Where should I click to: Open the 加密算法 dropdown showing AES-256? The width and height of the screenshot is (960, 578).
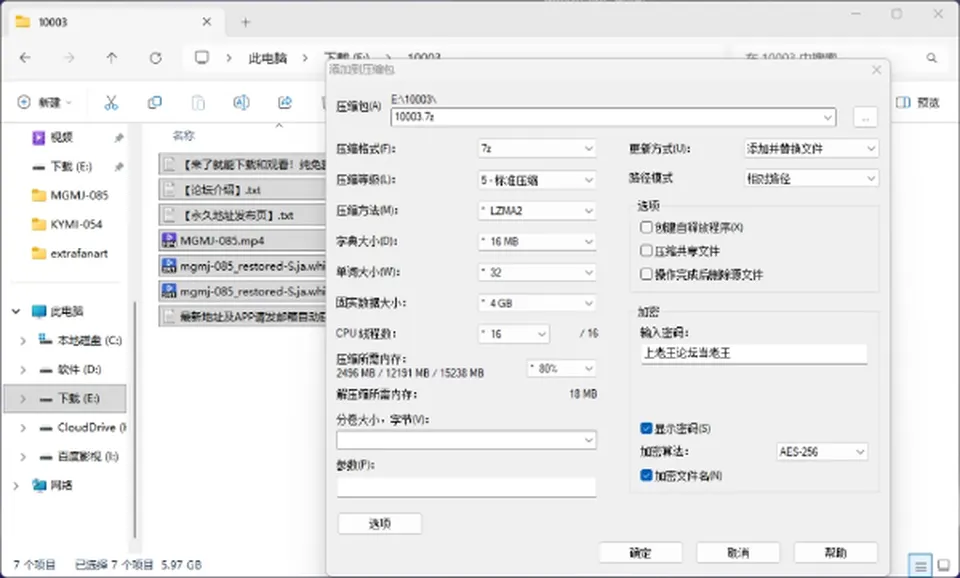822,451
